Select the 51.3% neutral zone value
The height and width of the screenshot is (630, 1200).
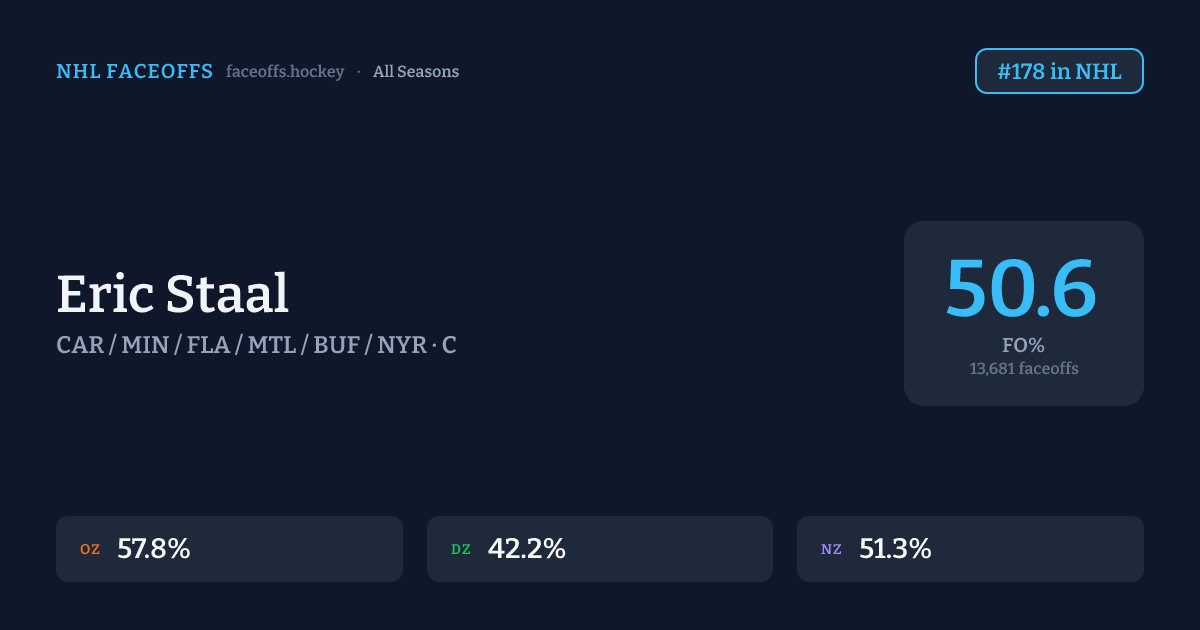895,549
